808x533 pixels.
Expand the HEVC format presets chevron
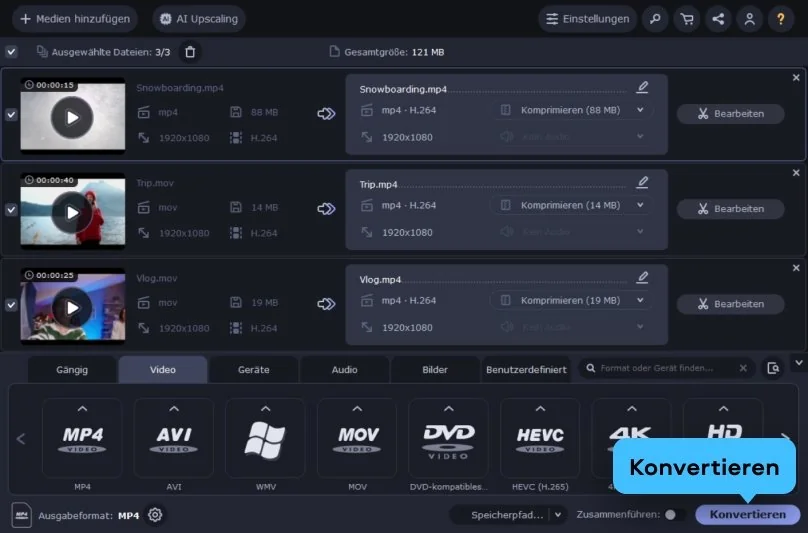[540, 409]
